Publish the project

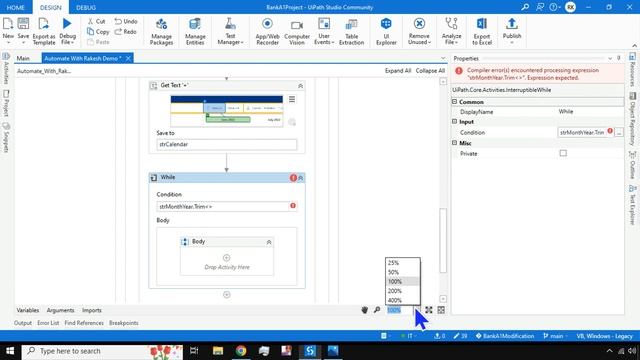pos(512,31)
